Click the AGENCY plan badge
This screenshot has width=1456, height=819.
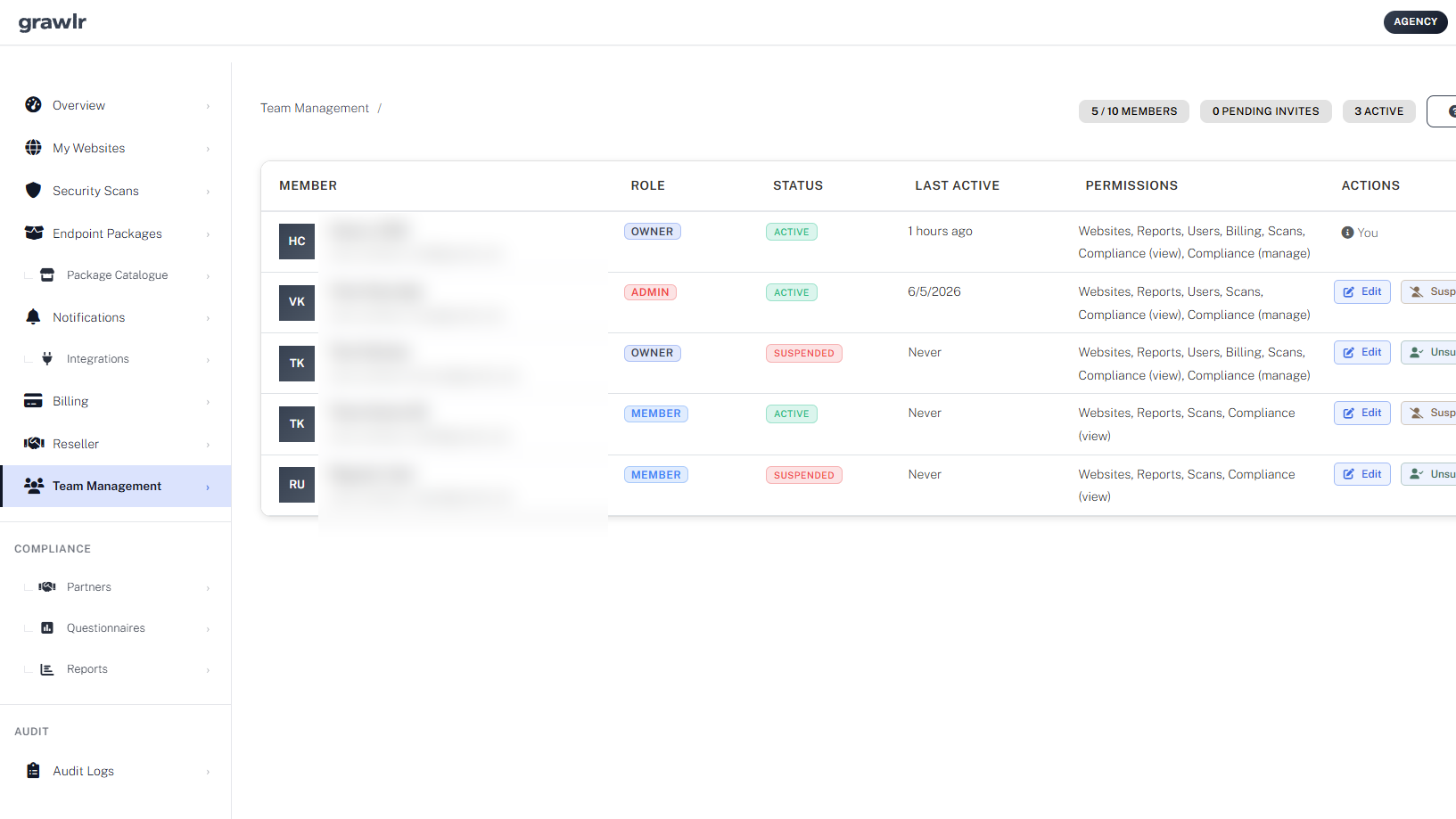click(x=1415, y=21)
